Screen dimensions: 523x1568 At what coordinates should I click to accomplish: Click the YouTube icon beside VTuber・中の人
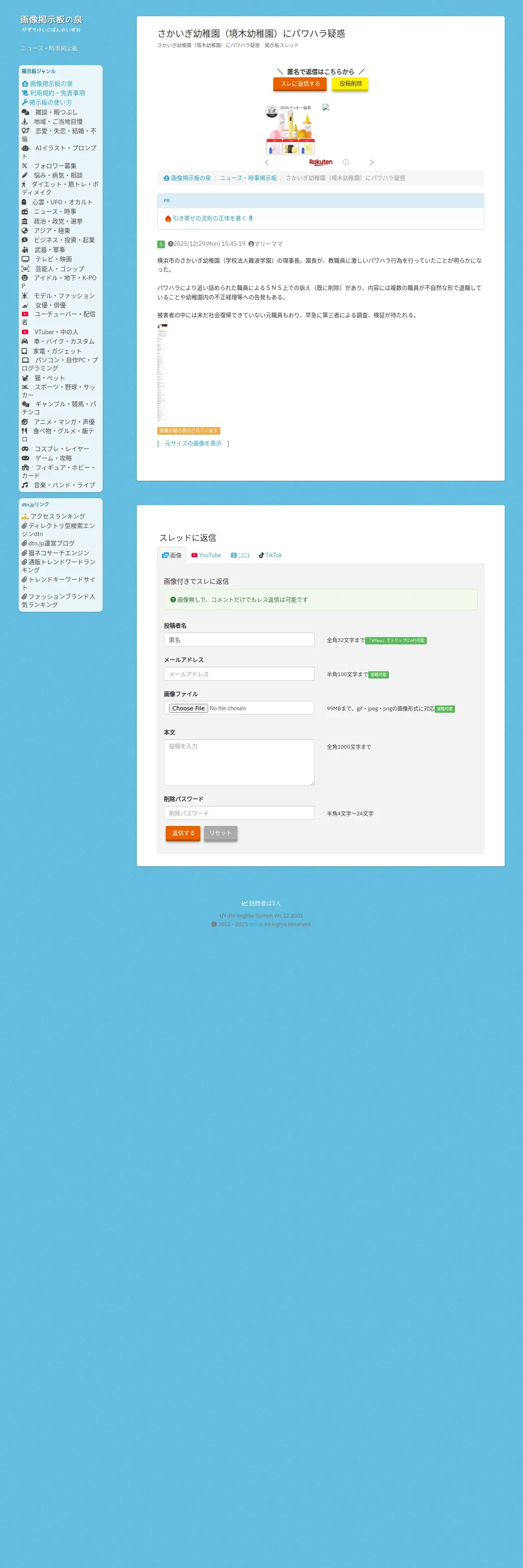pyautogui.click(x=25, y=332)
